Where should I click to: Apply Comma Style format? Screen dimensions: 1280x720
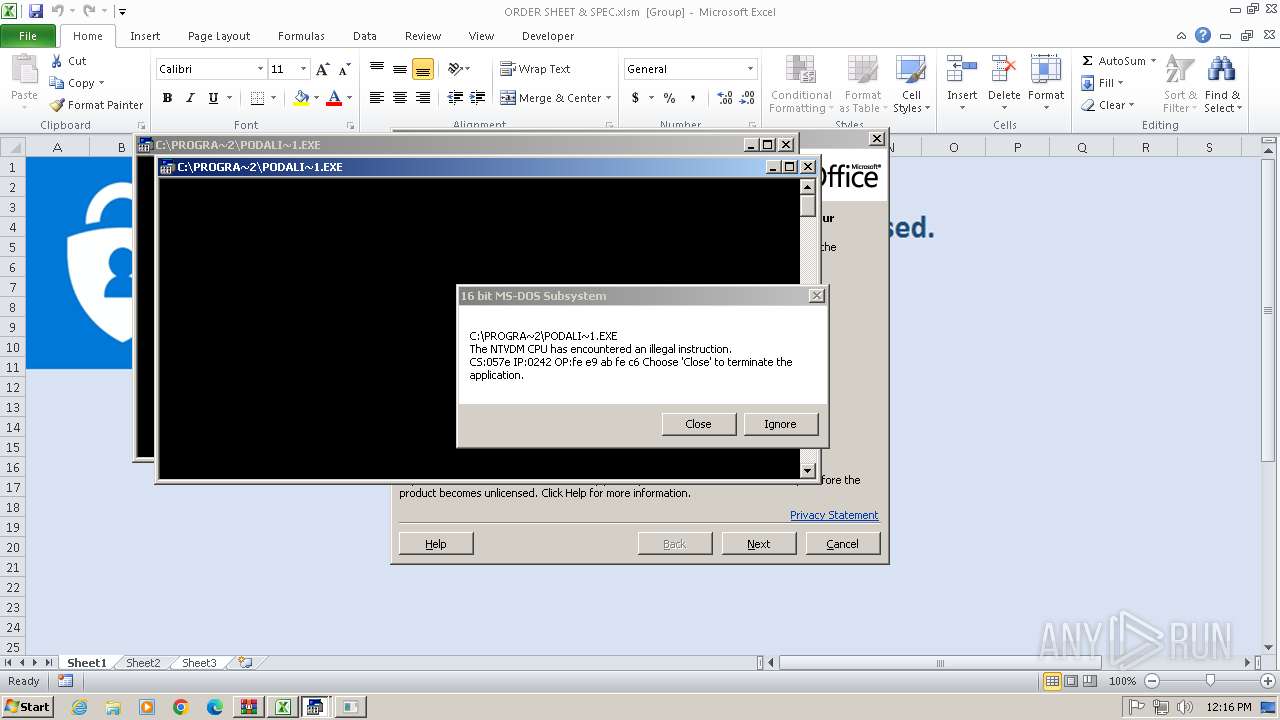(x=694, y=98)
